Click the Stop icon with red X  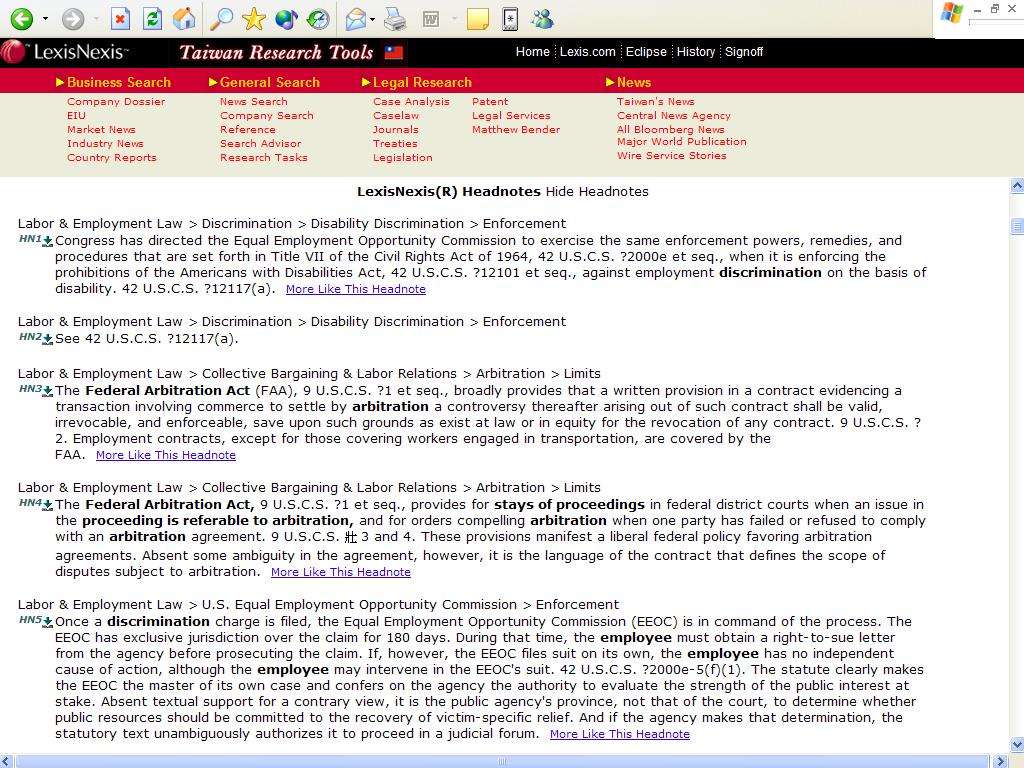[120, 19]
